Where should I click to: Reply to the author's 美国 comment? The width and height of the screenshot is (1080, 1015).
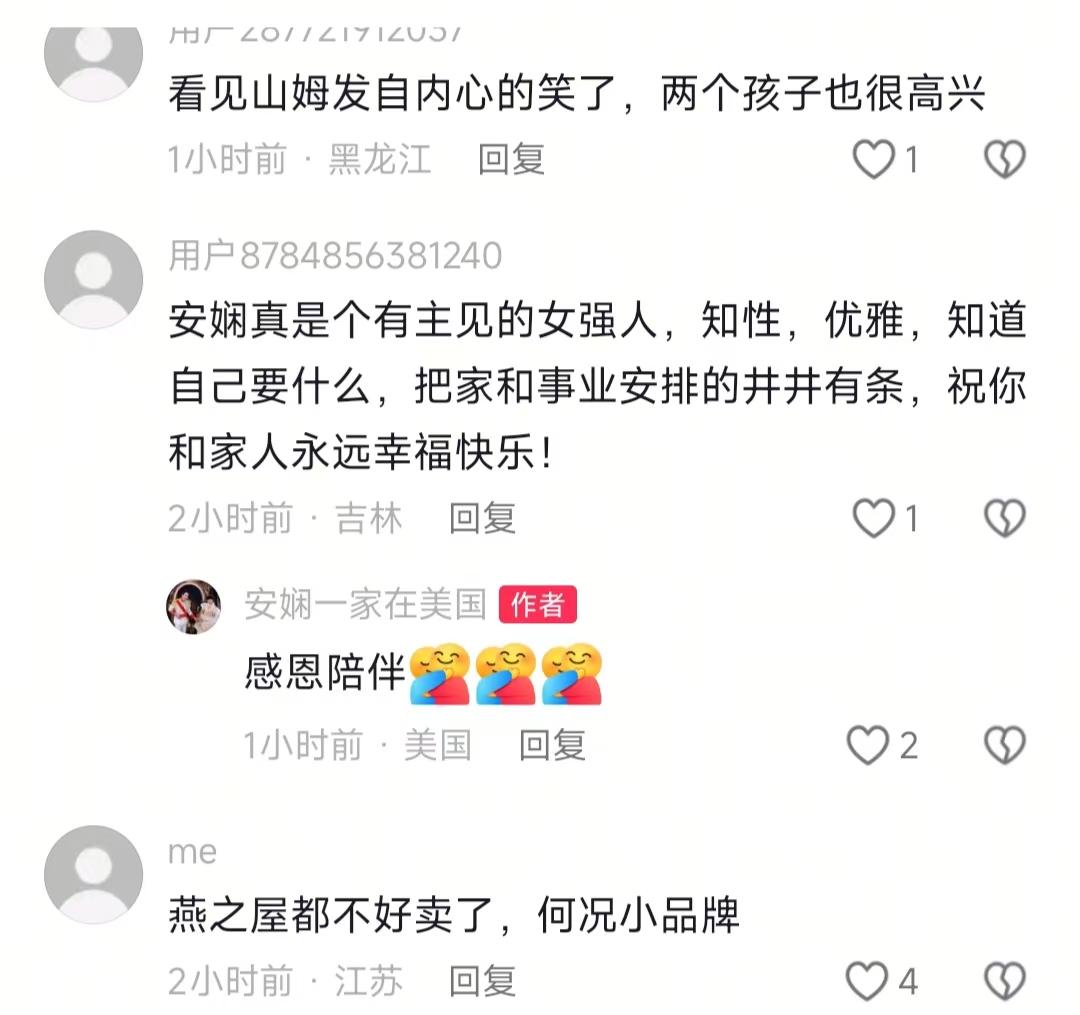552,745
